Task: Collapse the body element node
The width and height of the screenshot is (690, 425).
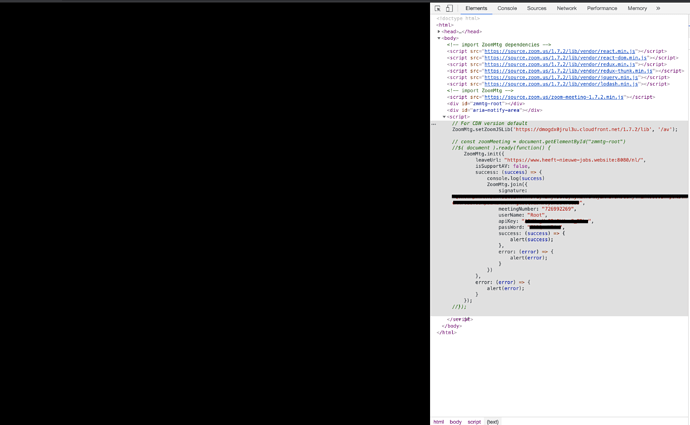Action: (x=439, y=38)
